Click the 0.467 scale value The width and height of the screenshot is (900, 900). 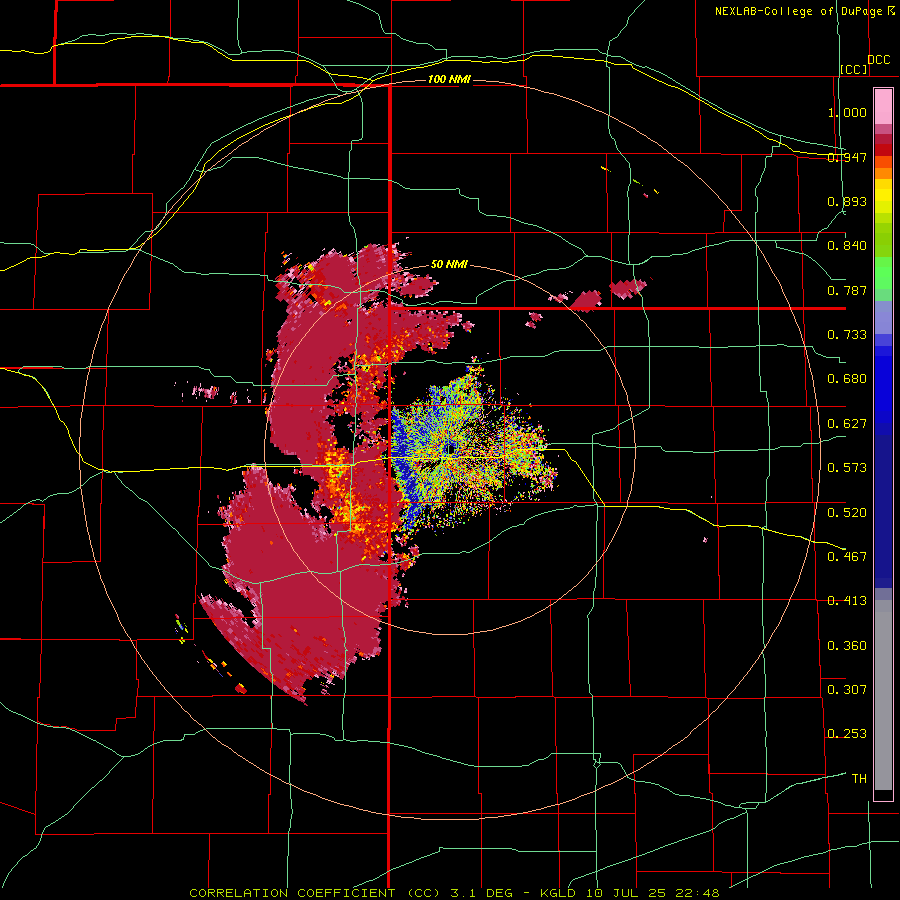(x=847, y=556)
